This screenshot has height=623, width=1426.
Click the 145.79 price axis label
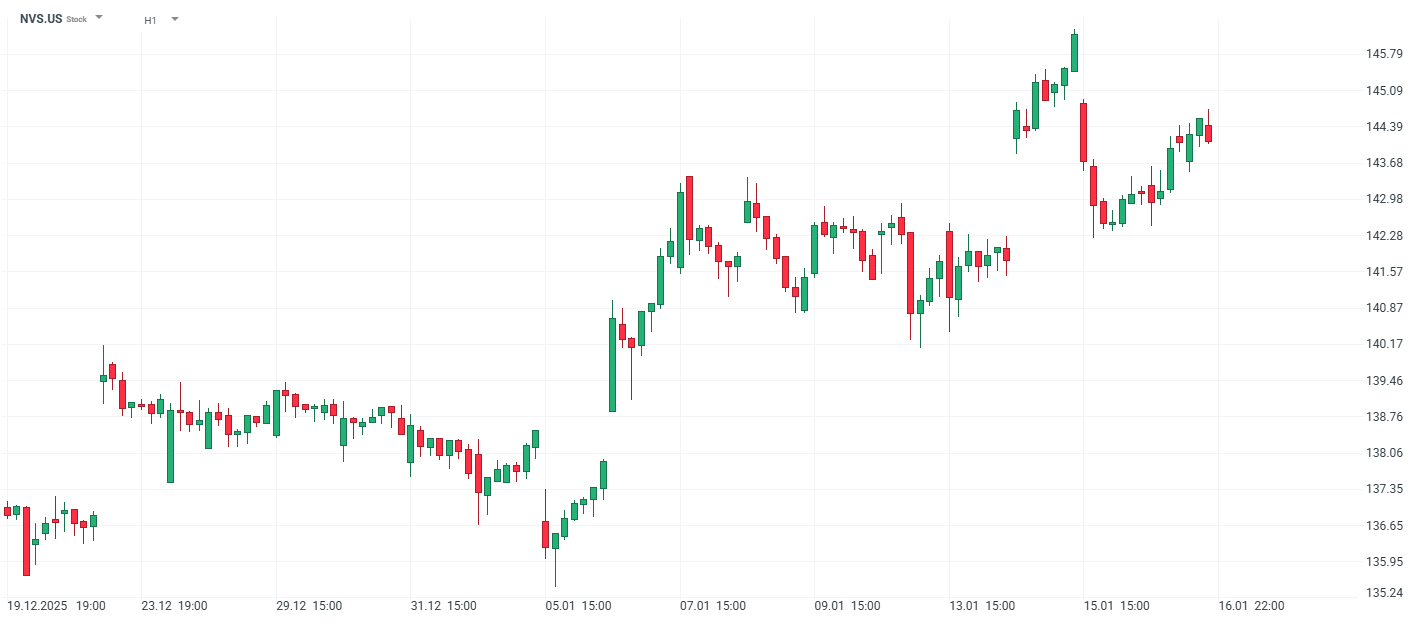pyautogui.click(x=1383, y=54)
